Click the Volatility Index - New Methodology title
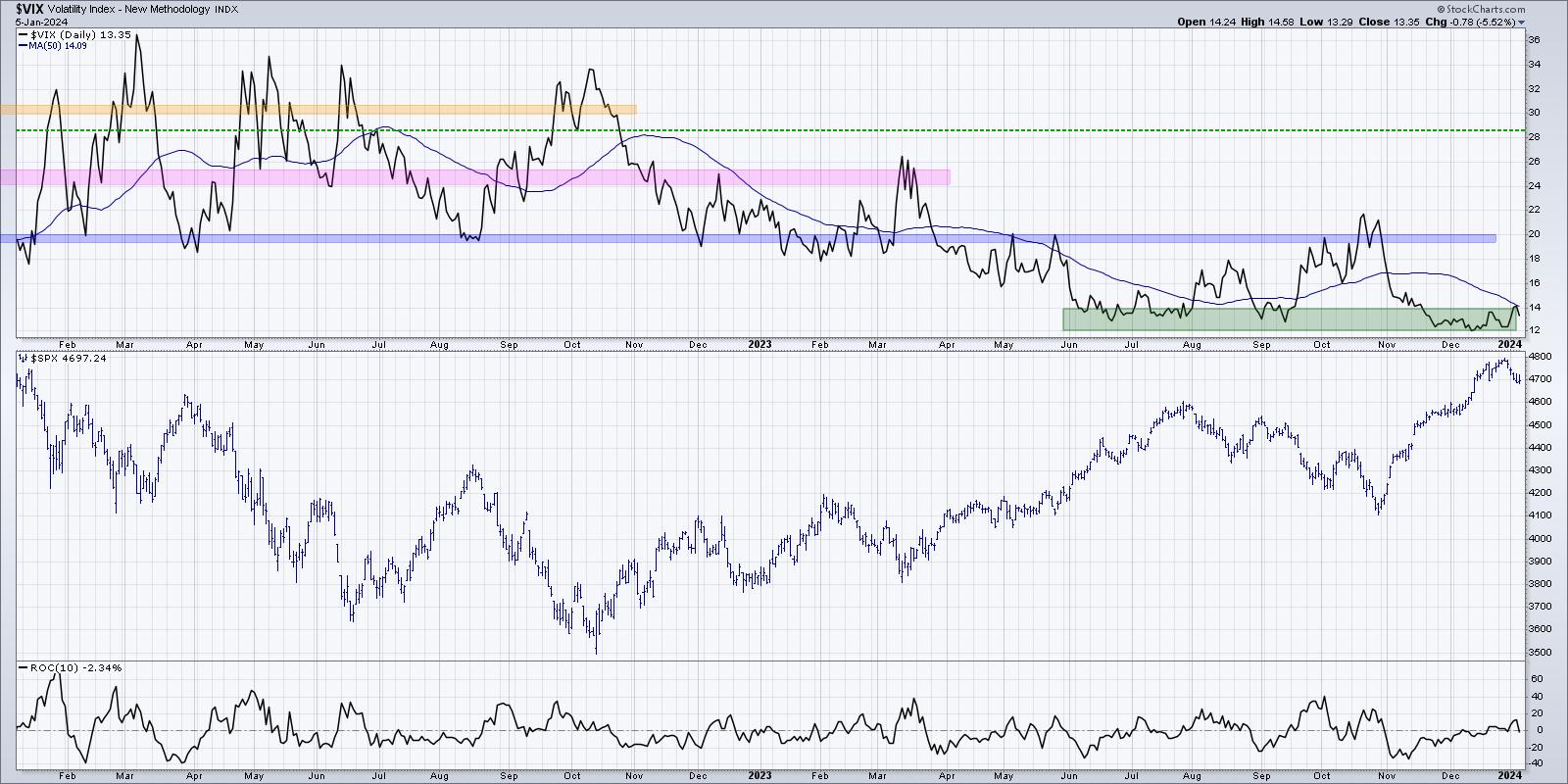The image size is (1568, 784). click(120, 8)
